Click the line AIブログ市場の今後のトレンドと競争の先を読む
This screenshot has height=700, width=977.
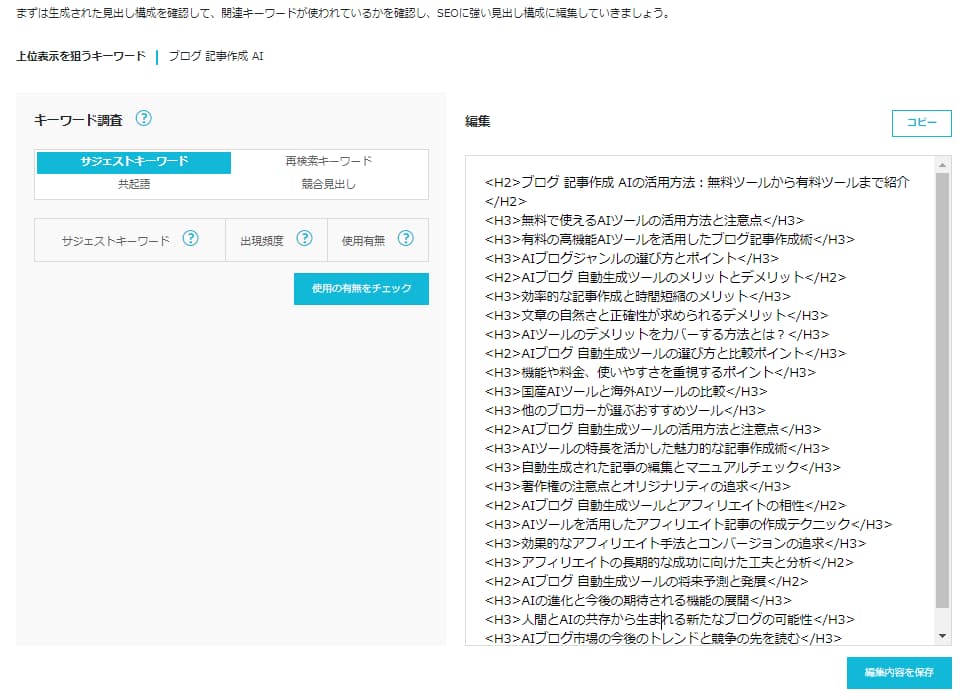(664, 638)
